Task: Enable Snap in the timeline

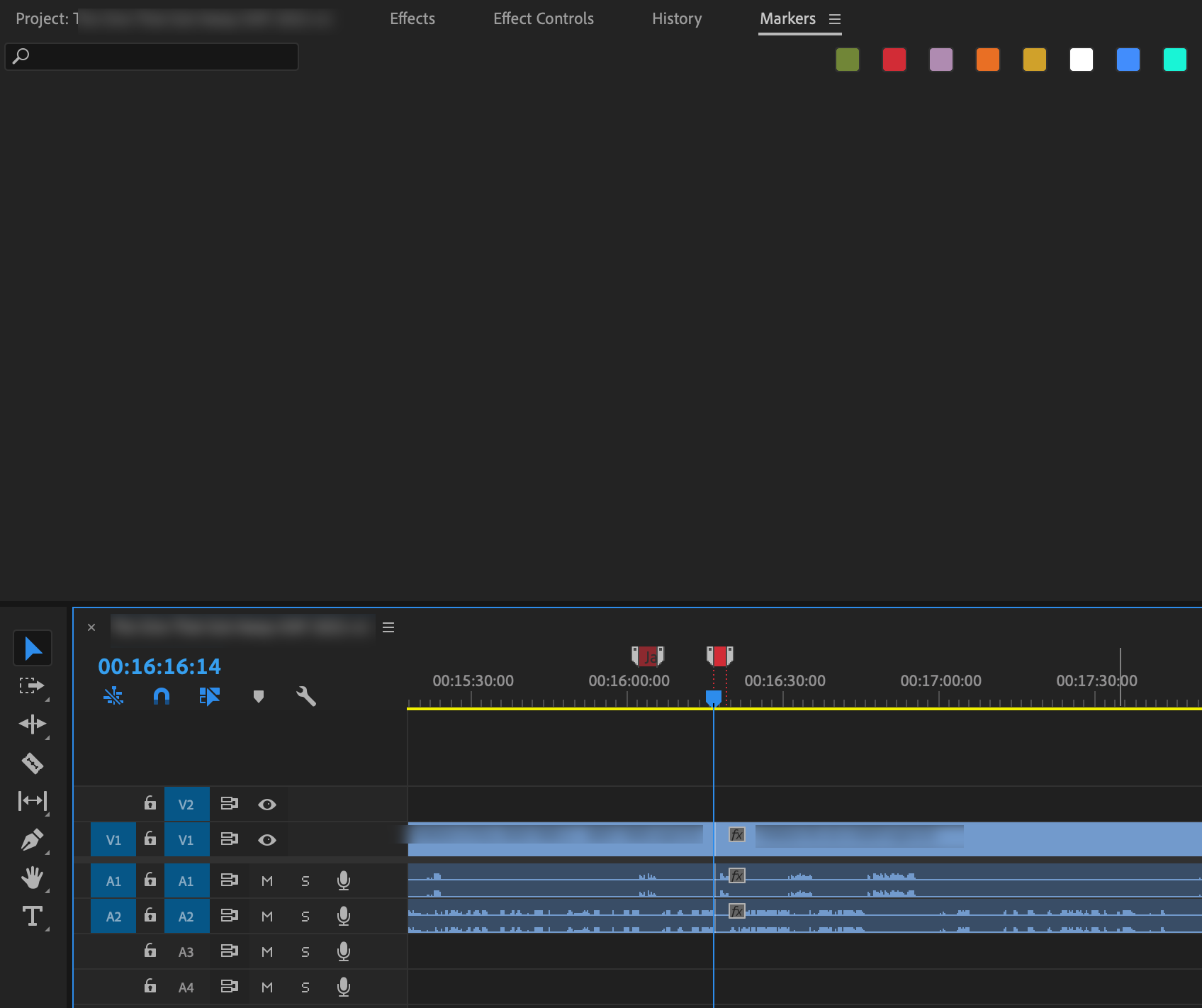Action: pyautogui.click(x=162, y=696)
